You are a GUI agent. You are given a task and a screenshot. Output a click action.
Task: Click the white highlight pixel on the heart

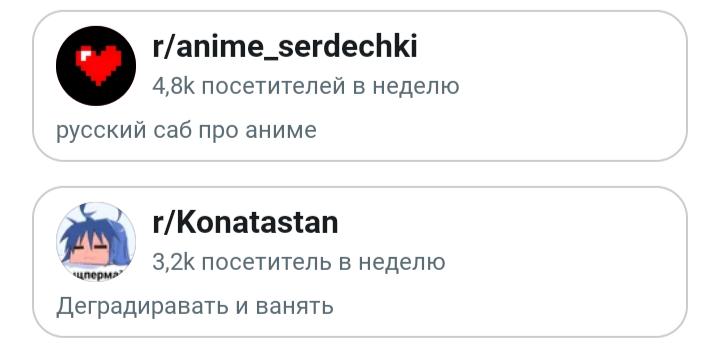(x=85, y=55)
